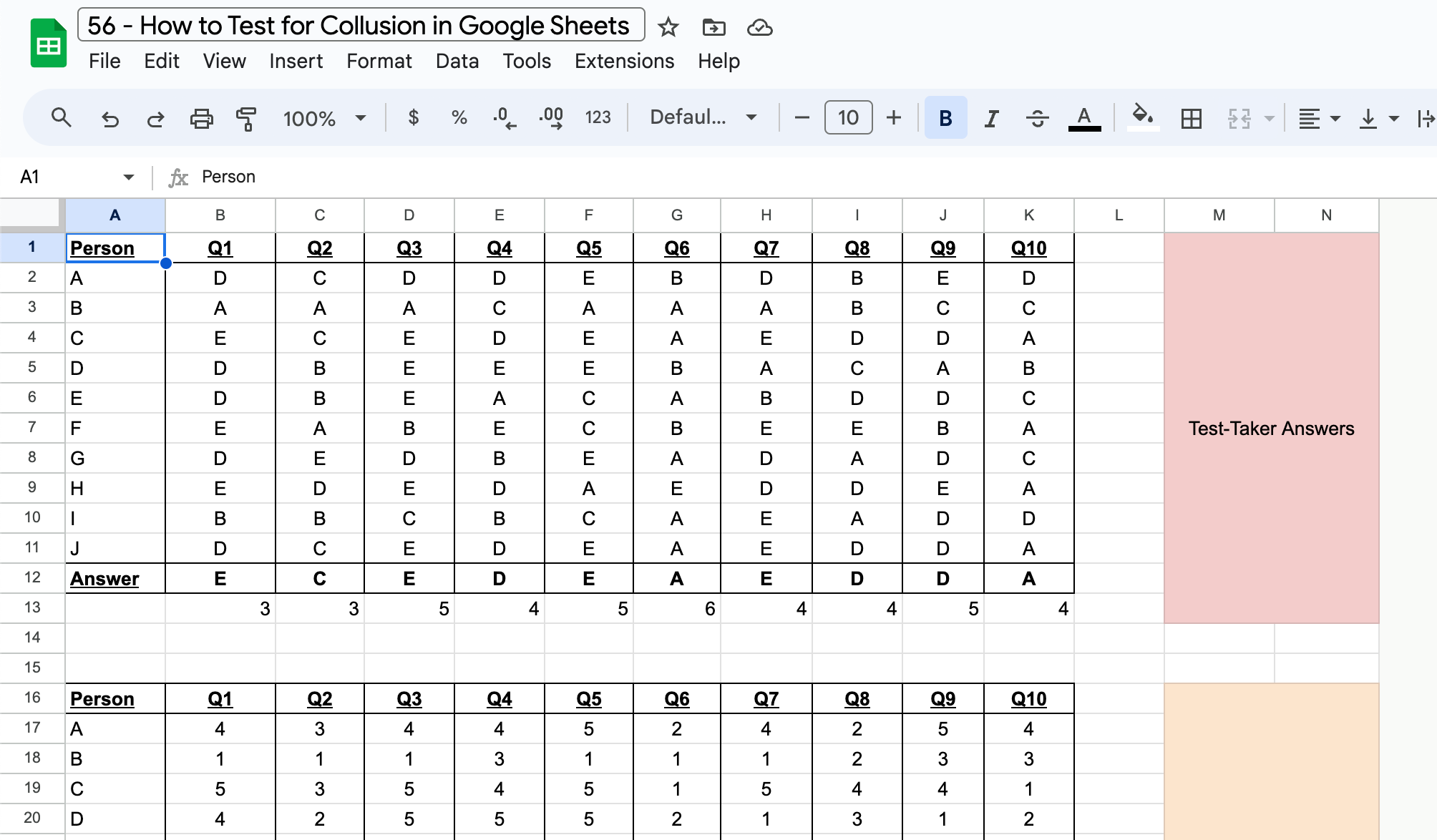
Task: Star this spreadsheet document
Action: point(668,27)
